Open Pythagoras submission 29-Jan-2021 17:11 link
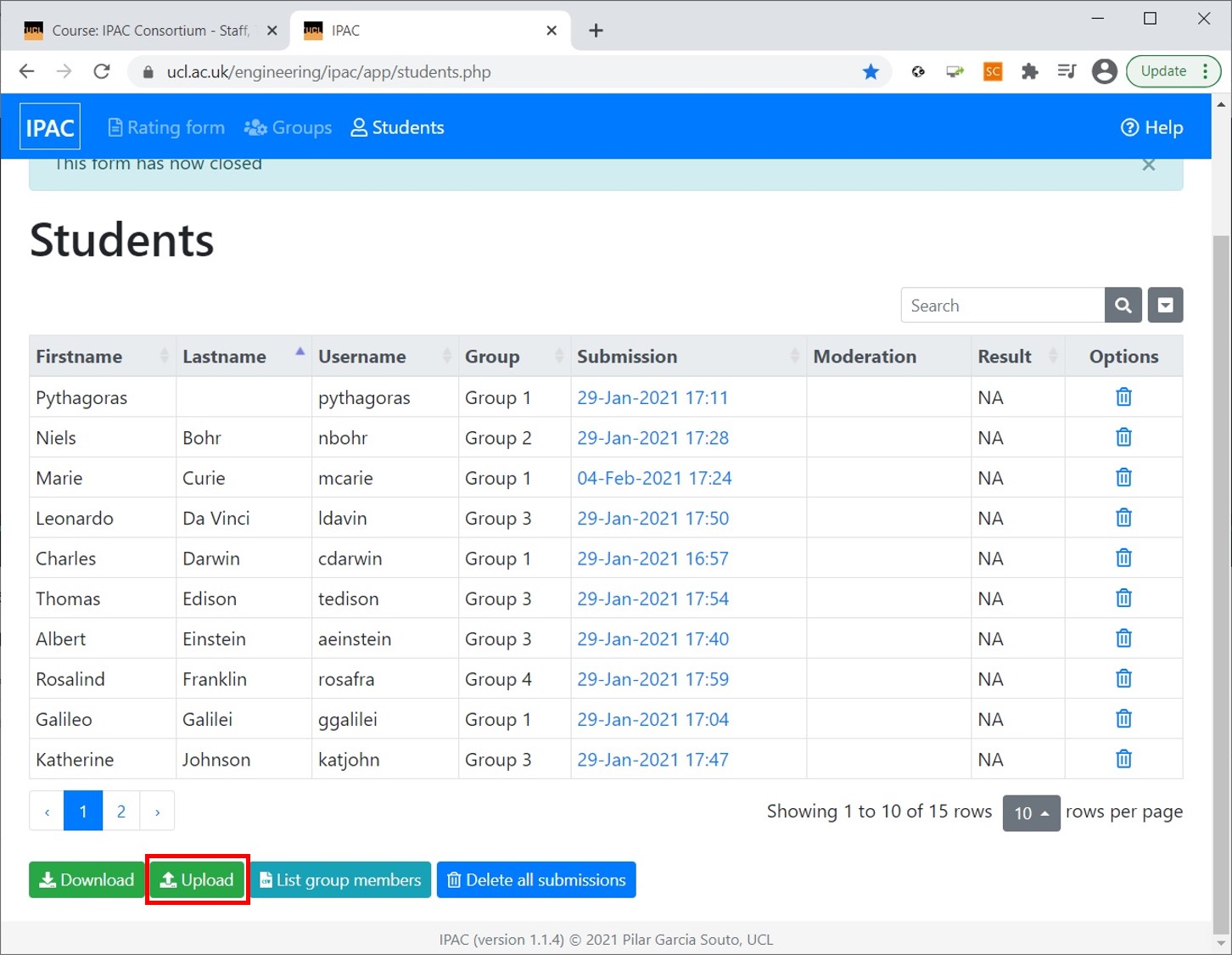 (652, 397)
